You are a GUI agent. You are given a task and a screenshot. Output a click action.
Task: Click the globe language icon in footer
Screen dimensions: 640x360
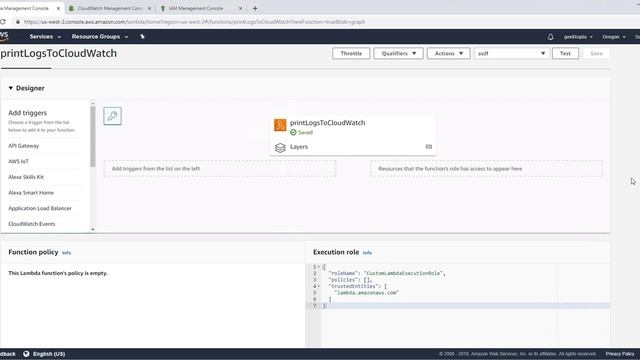click(26, 354)
